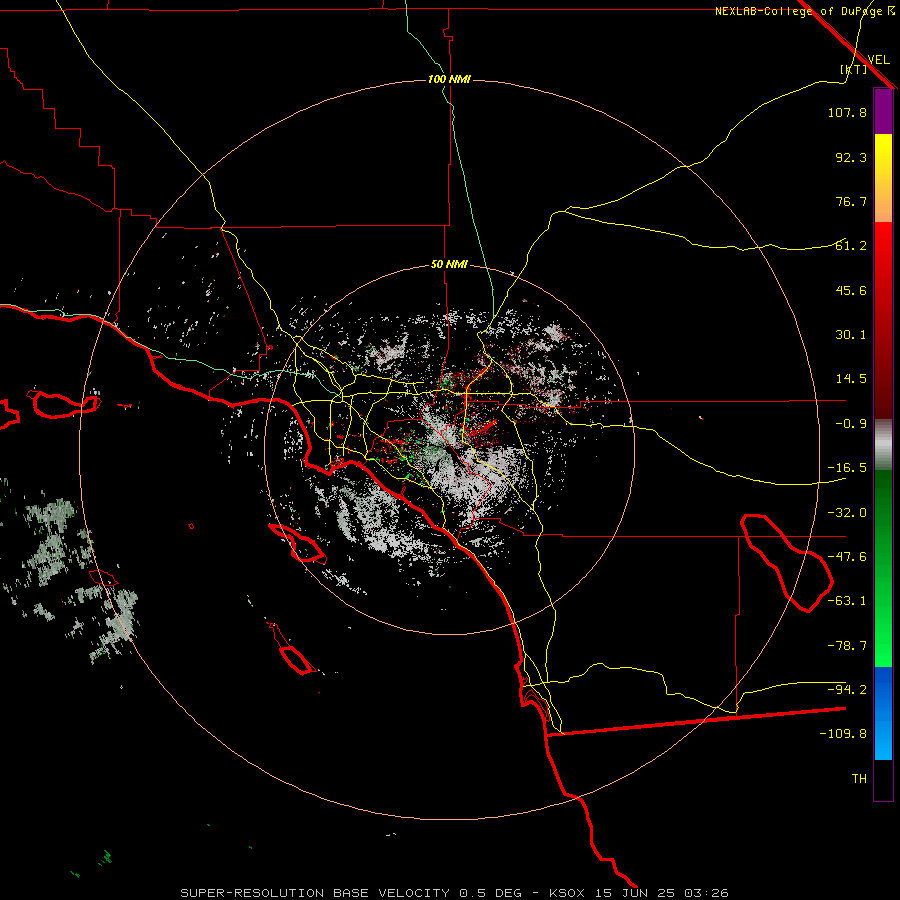Click the 100 NMI range ring label
Image resolution: width=900 pixels, height=900 pixels.
click(449, 79)
